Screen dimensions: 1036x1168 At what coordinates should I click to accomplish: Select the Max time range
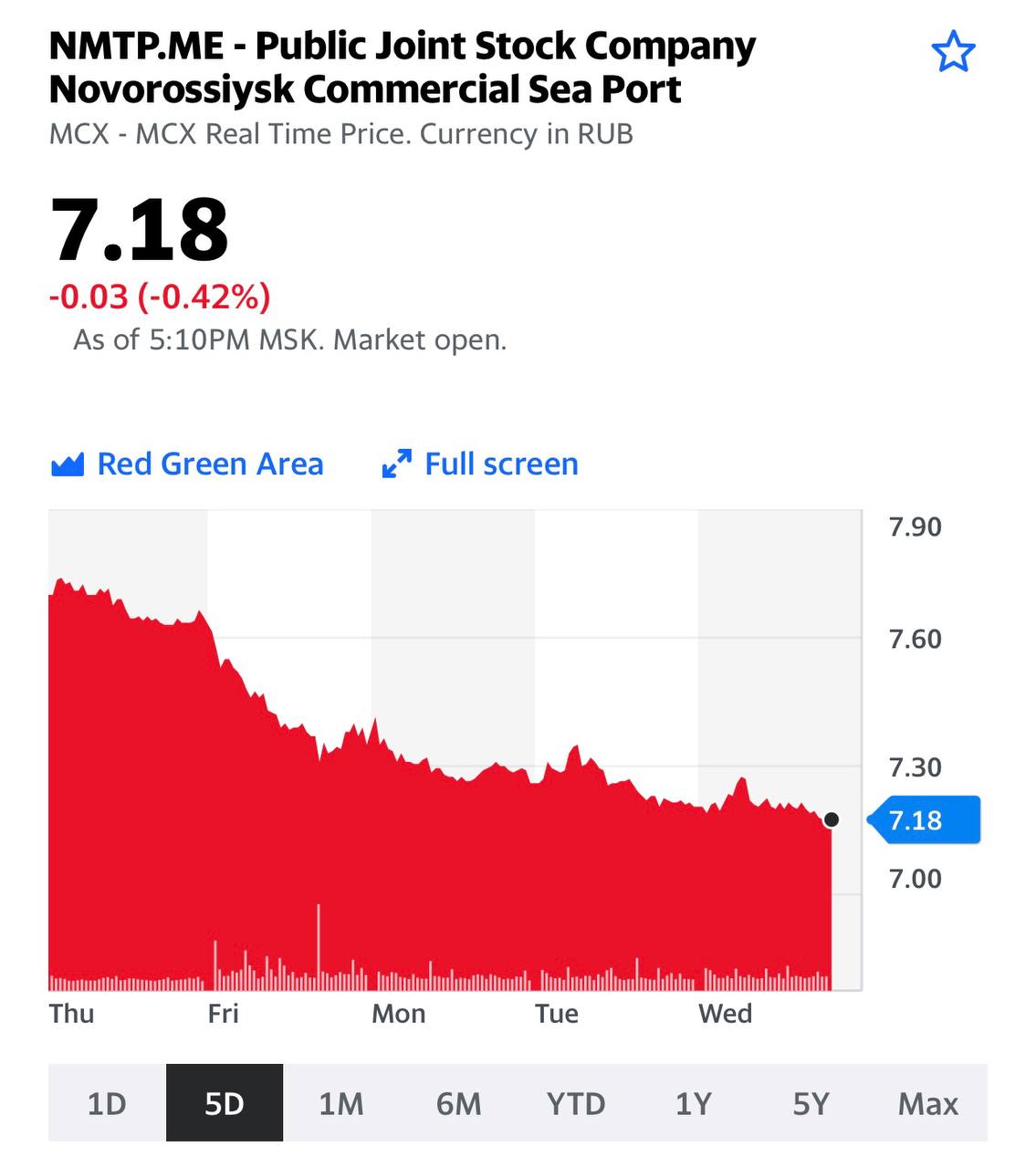click(928, 1103)
